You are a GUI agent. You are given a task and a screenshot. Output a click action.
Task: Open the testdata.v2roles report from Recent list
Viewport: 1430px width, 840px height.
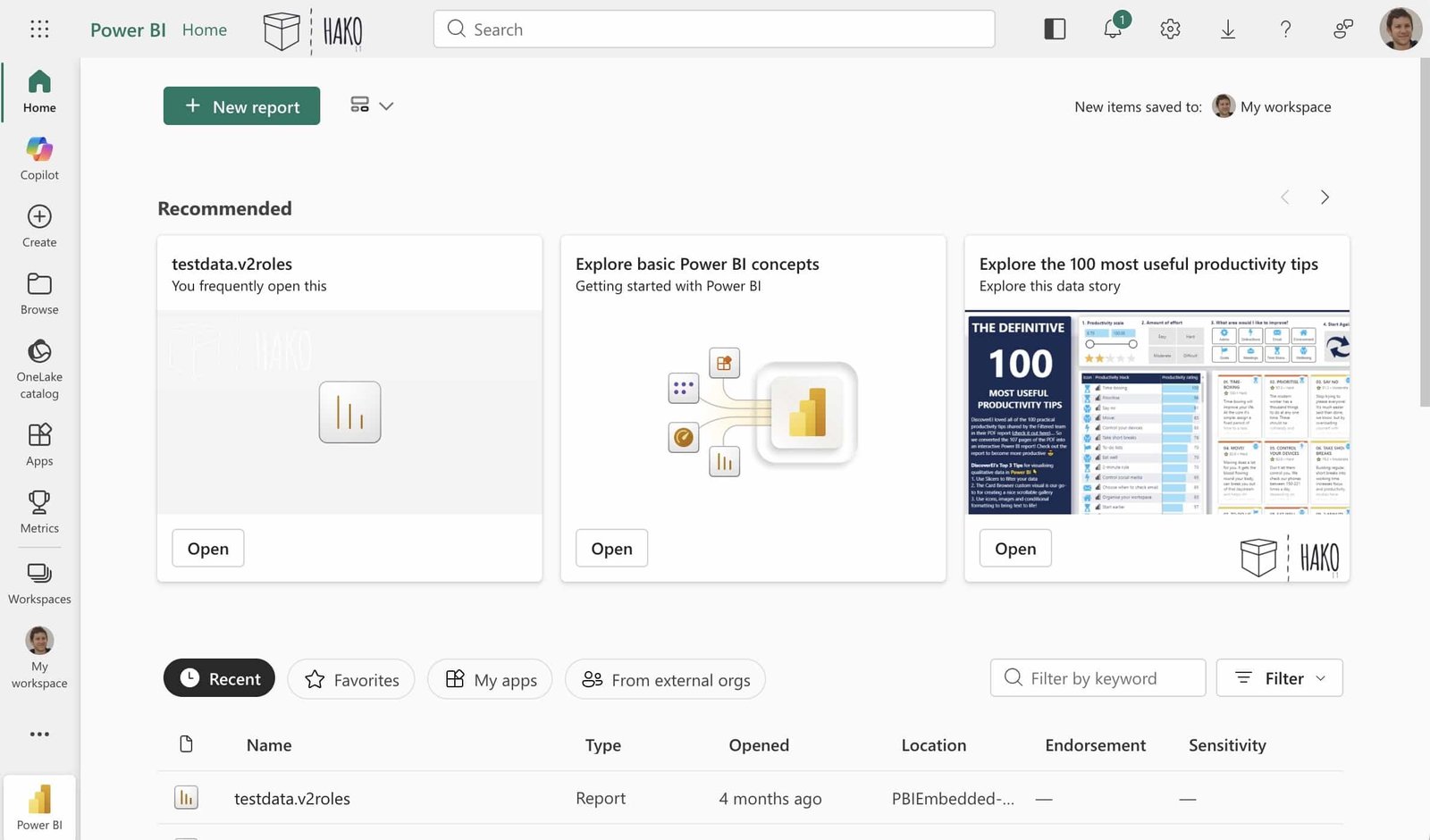(x=291, y=798)
